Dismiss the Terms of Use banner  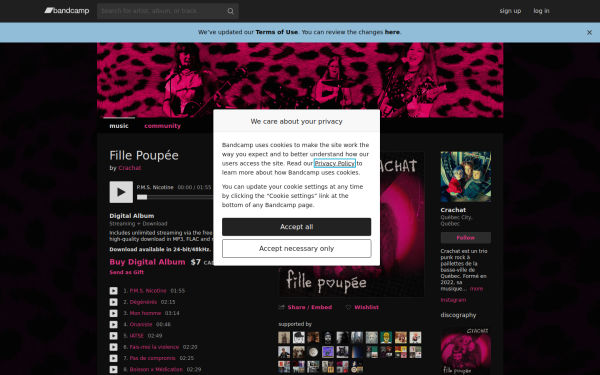[589, 33]
